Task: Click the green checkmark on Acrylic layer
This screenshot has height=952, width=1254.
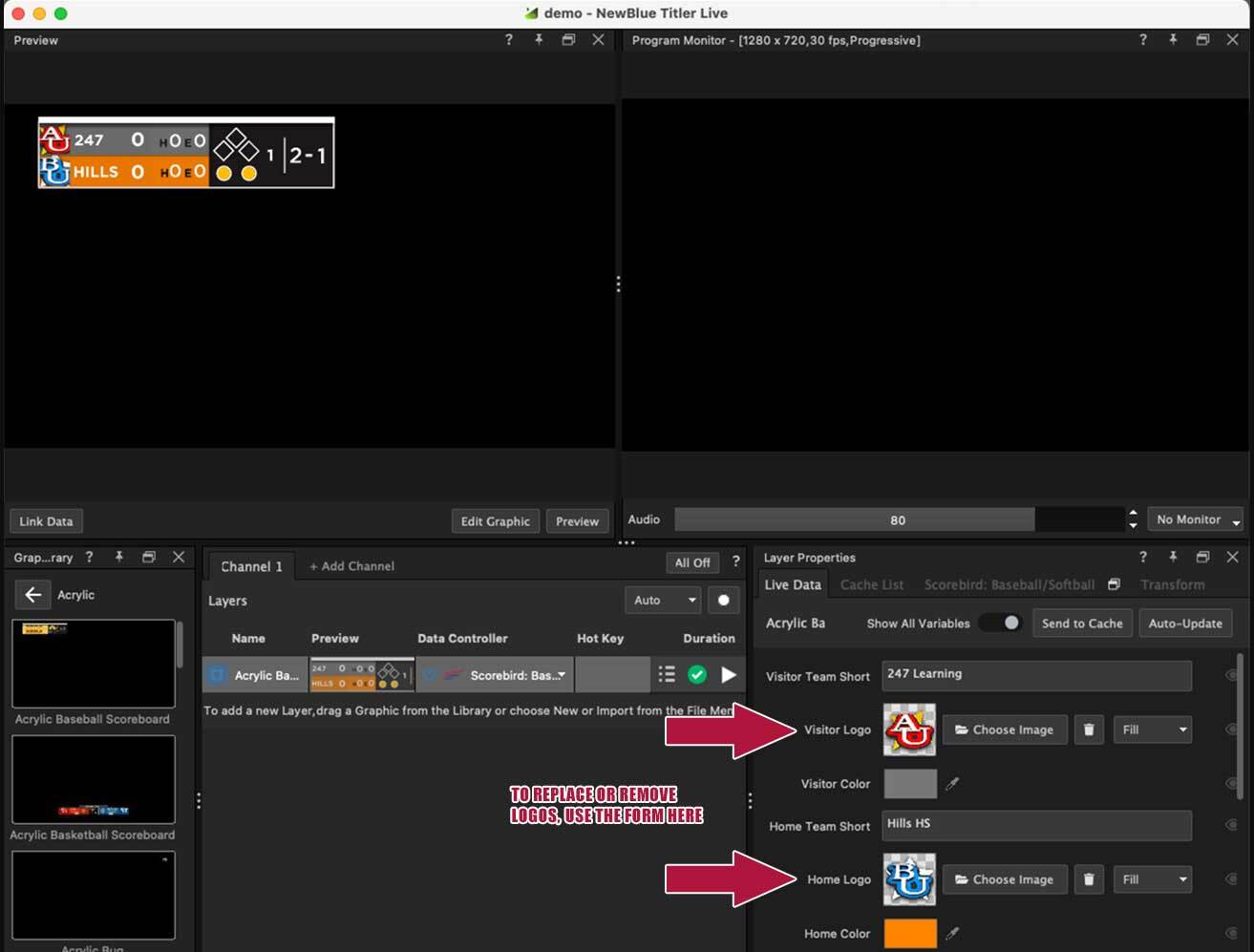Action: (x=697, y=674)
